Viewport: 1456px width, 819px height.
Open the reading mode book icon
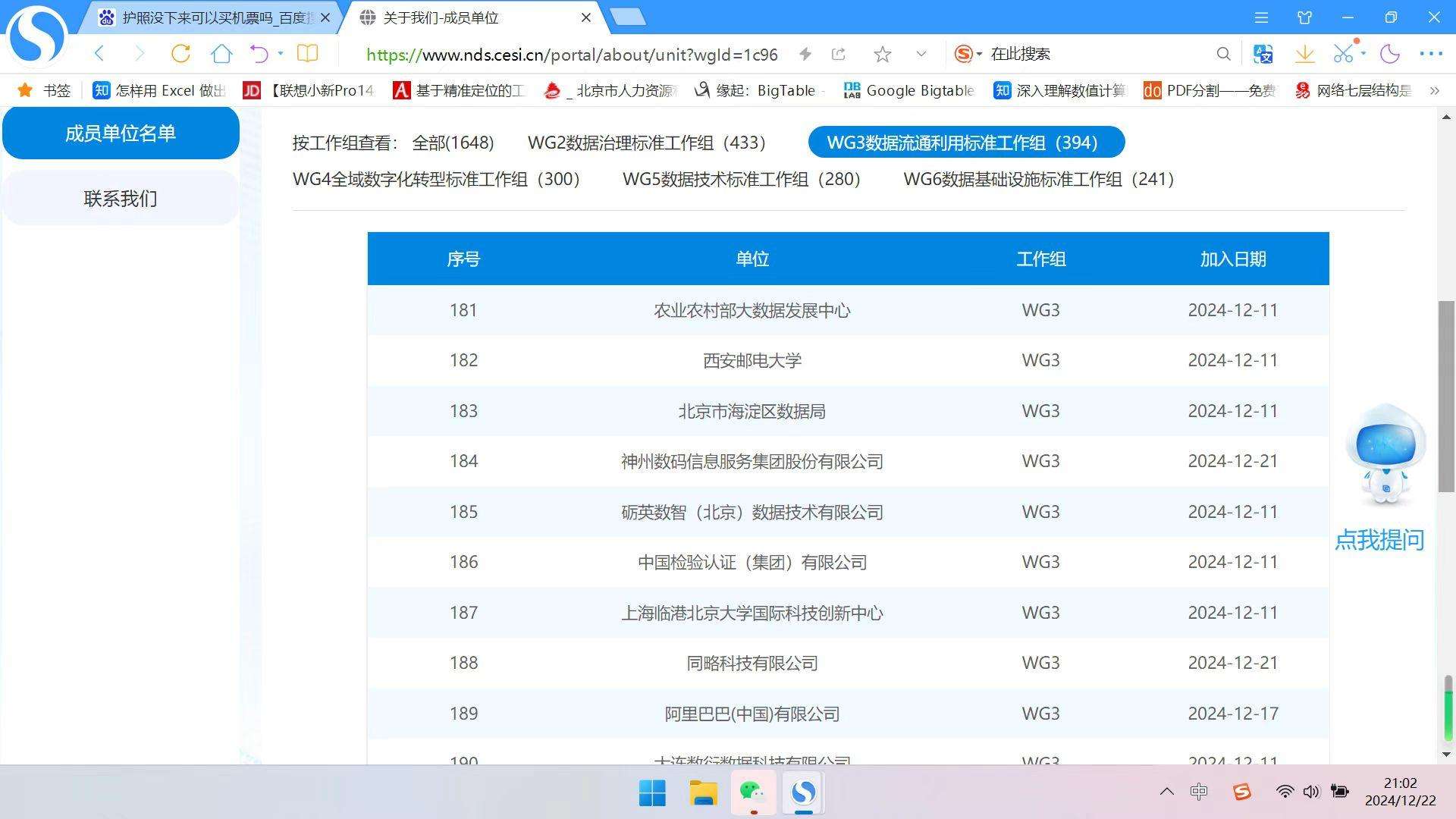click(x=307, y=54)
